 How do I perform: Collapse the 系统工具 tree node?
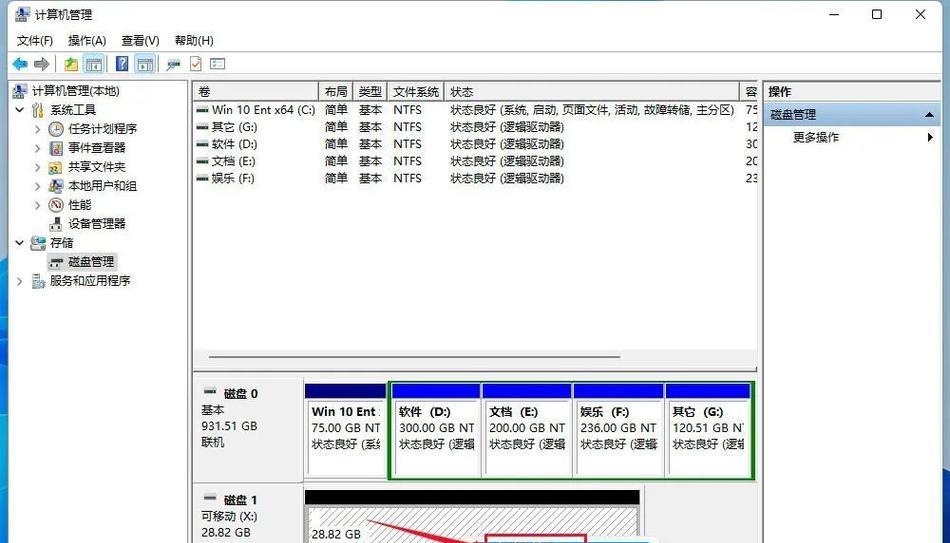(20, 110)
